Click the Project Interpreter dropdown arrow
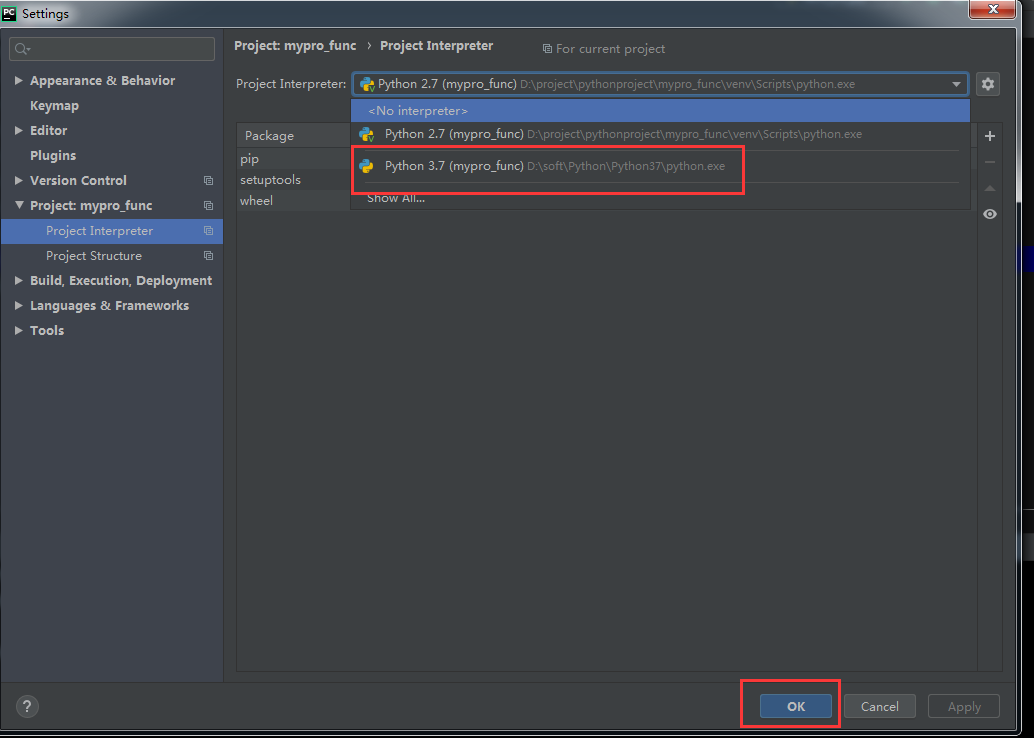This screenshot has height=738, width=1034. point(956,84)
